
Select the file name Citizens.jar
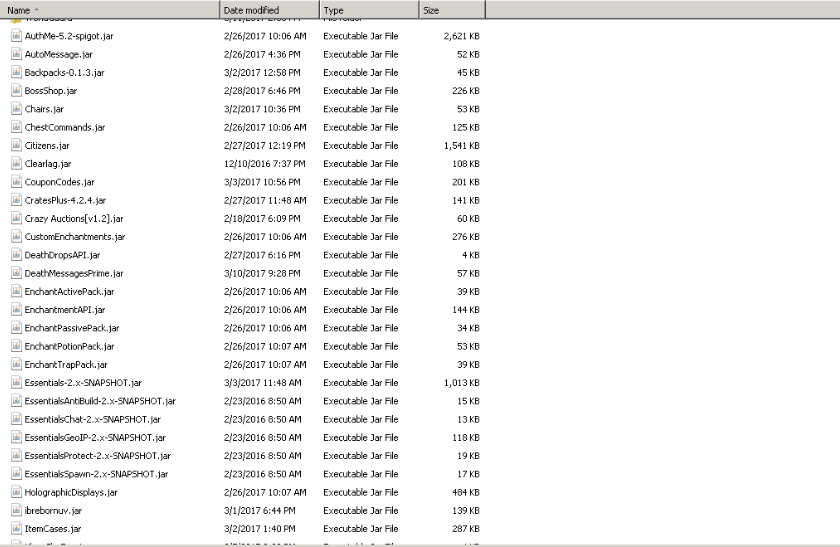point(47,145)
